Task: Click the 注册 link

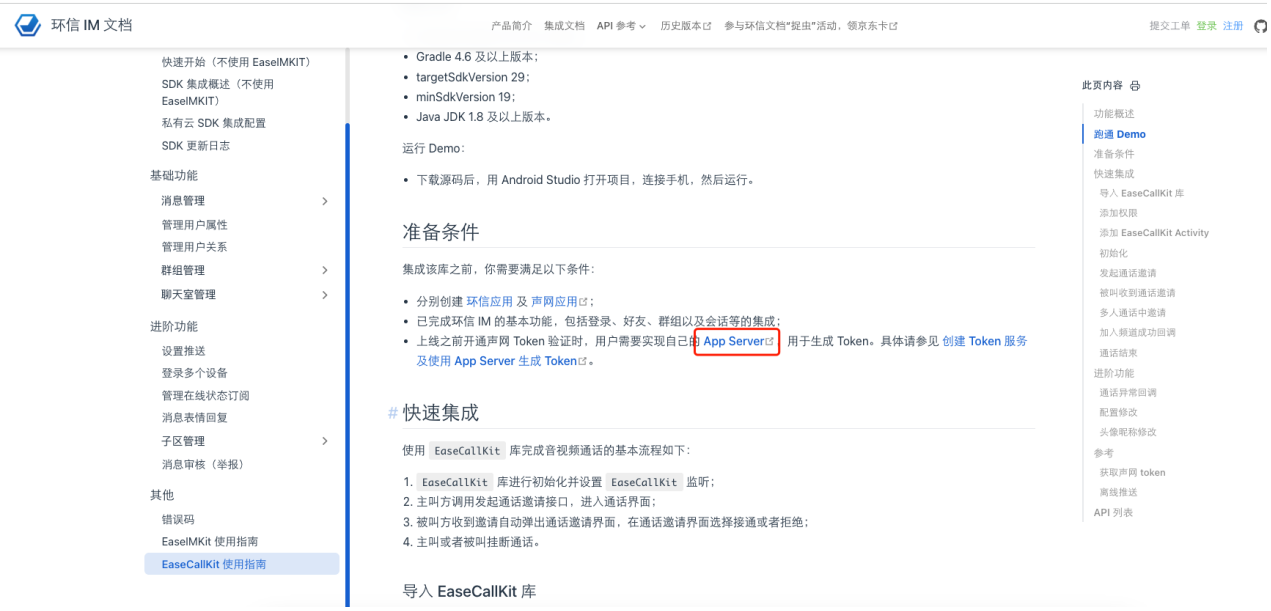Action: 1233,26
